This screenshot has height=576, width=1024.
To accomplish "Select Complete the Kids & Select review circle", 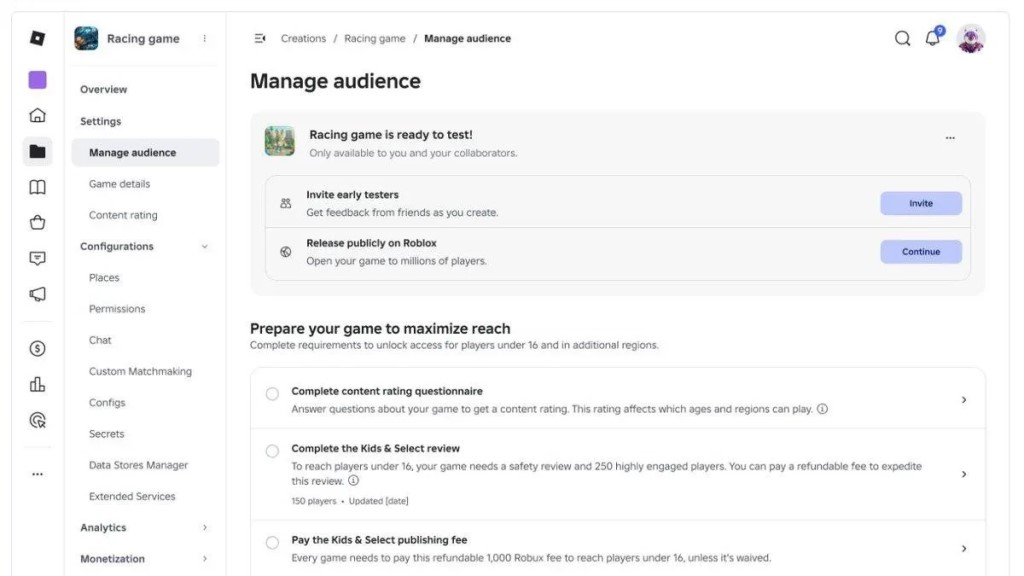I will (272, 451).
